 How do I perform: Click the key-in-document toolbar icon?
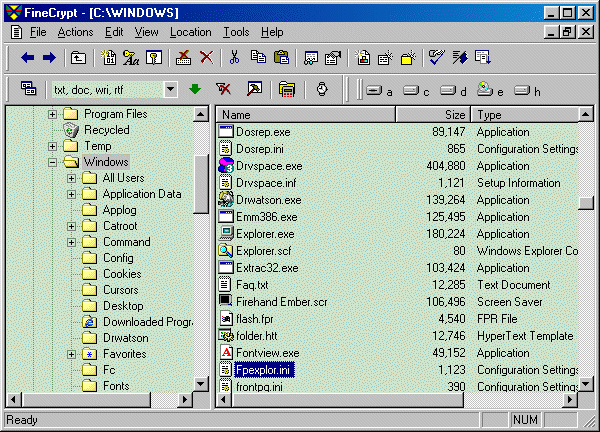pyautogui.click(x=154, y=58)
